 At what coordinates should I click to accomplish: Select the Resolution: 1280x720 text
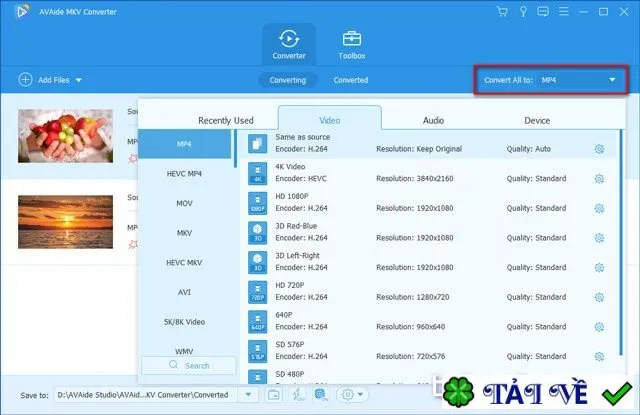(413, 297)
